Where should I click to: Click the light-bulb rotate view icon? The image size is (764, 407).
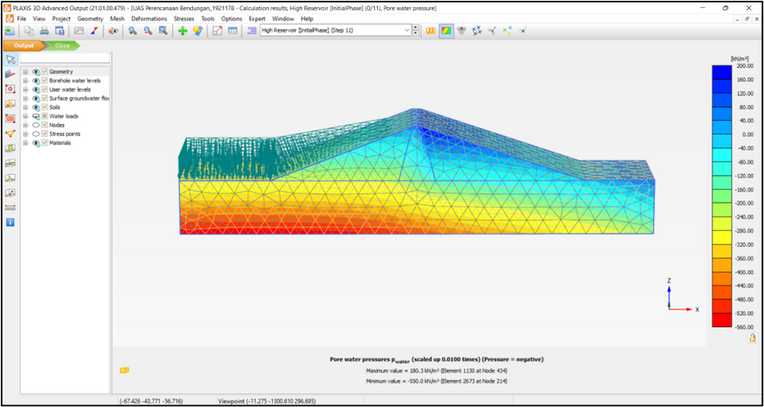point(197,31)
